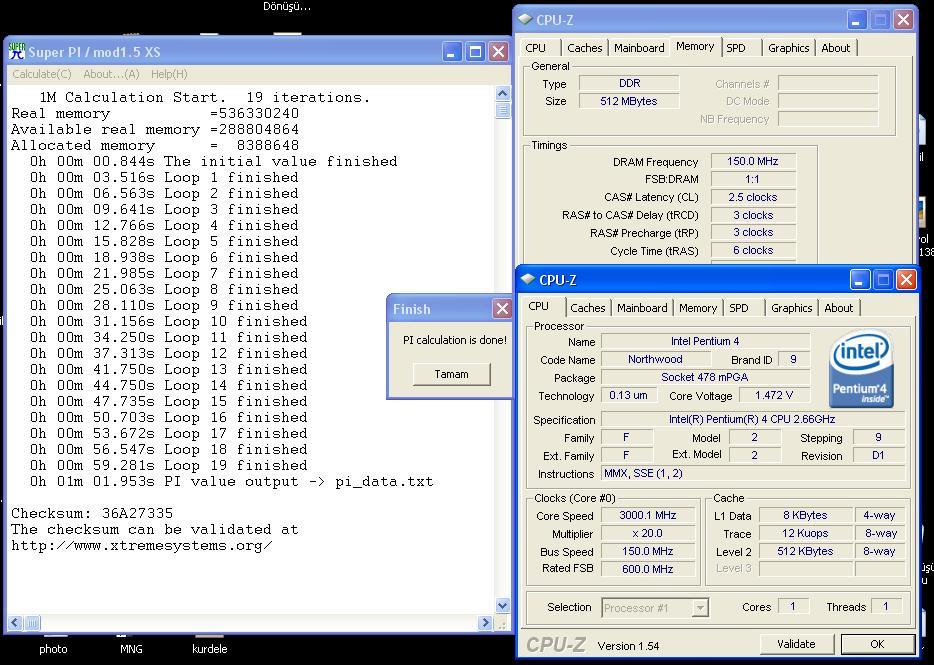Switch to Caches tab in upper CPU-Z
Screen dimensions: 934x665
point(584,48)
